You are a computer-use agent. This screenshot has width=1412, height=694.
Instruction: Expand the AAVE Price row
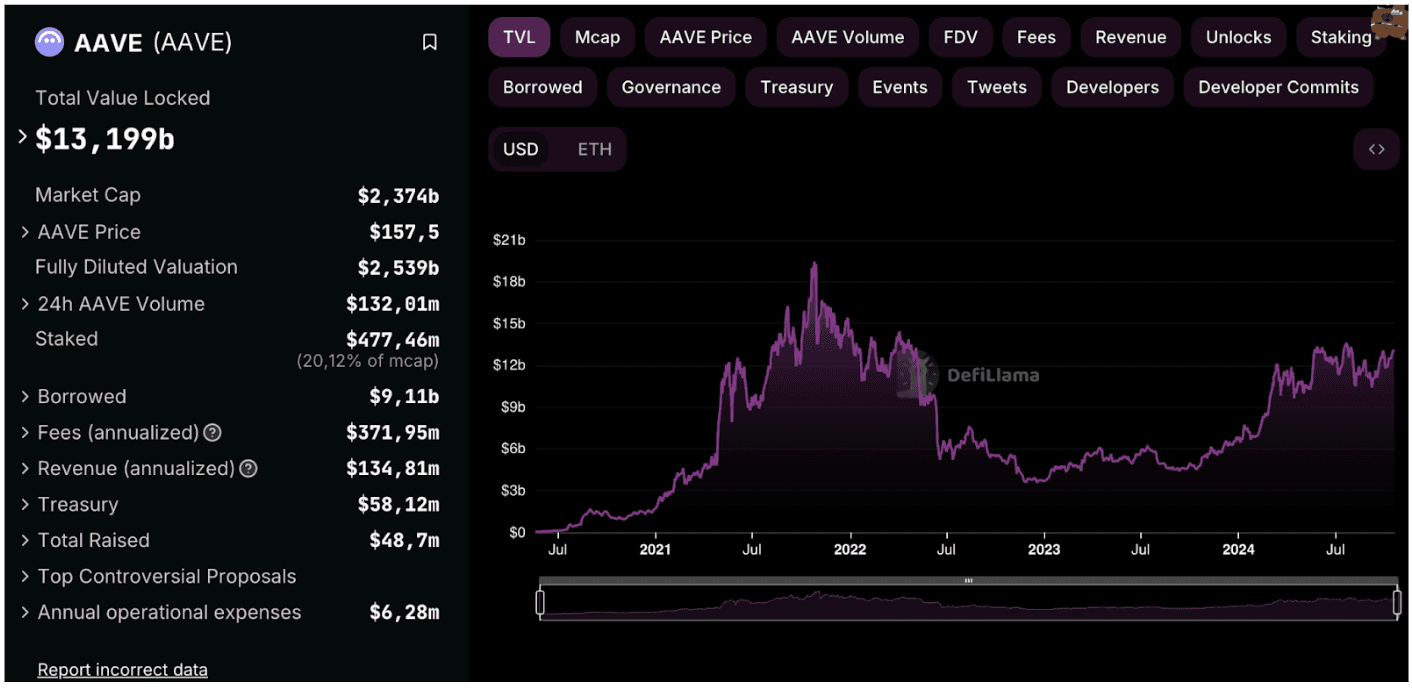pos(25,232)
